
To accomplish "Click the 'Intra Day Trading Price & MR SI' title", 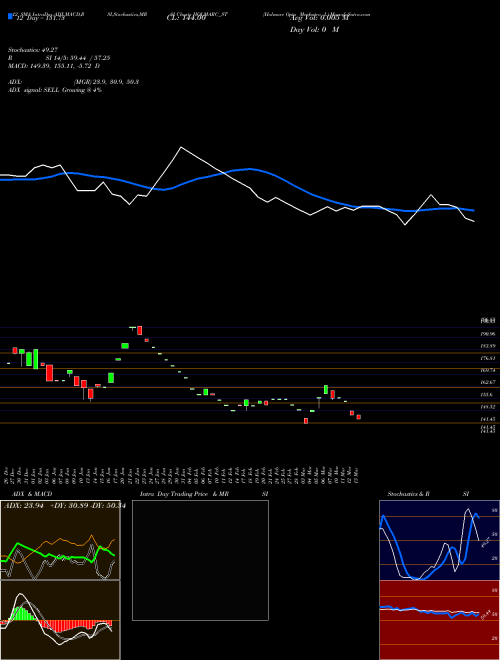I will click(204, 494).
